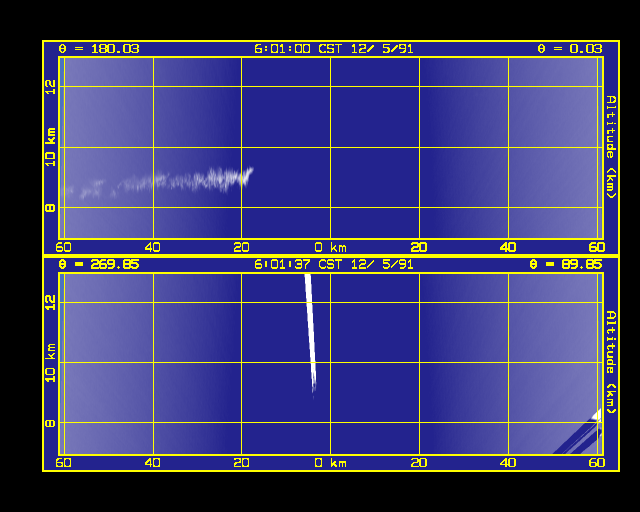
Task: Select the θ = 0.03 label
Action: pyautogui.click(x=569, y=49)
